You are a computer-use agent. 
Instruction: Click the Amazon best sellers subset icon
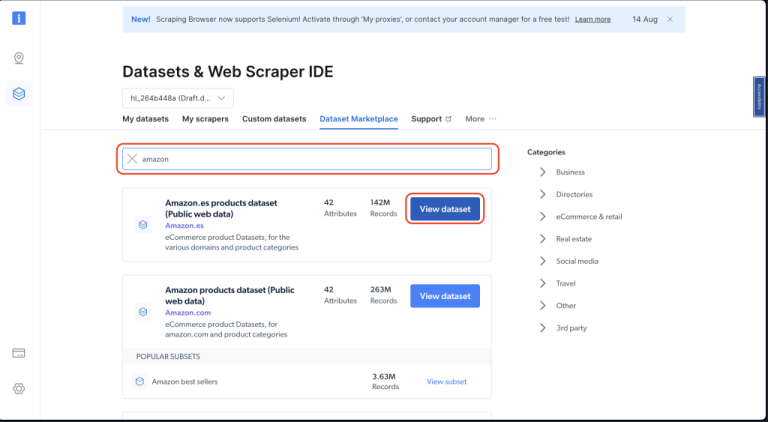click(x=140, y=381)
